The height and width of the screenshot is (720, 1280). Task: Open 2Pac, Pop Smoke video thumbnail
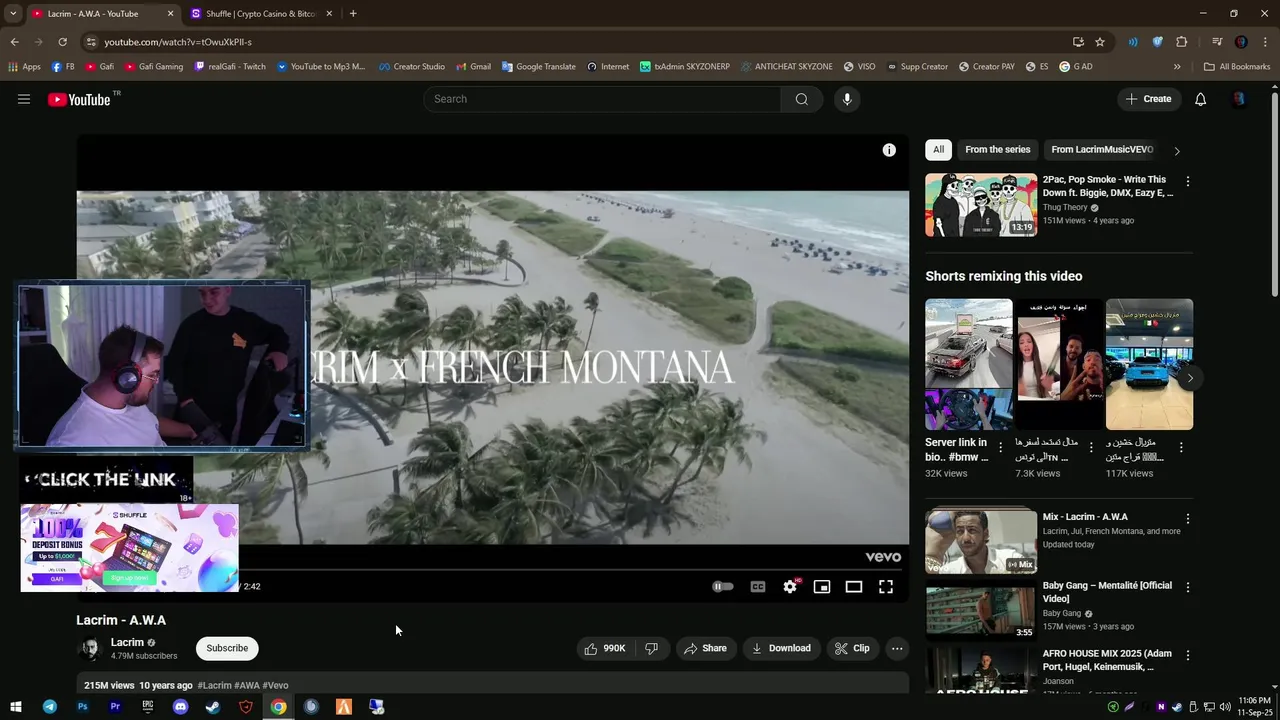point(981,205)
